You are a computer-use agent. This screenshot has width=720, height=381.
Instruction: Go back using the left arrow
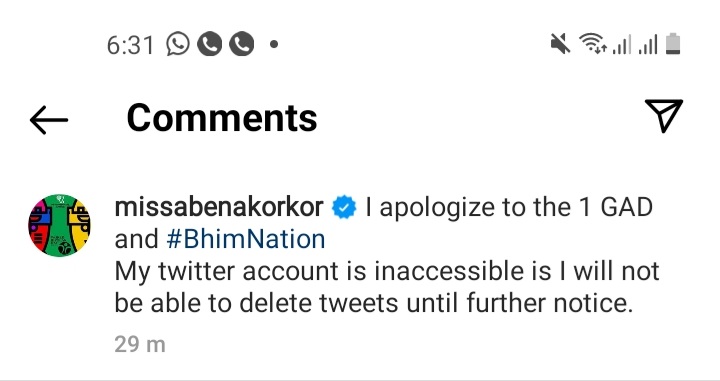pyautogui.click(x=49, y=120)
